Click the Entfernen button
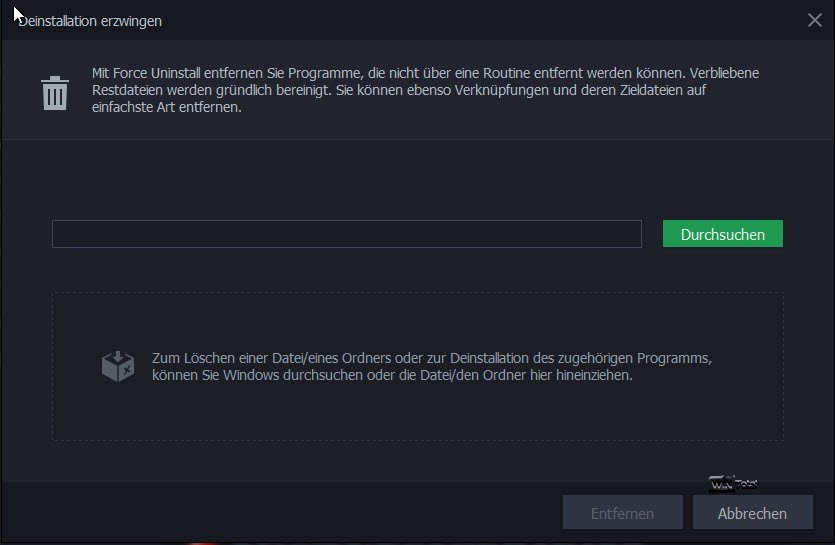The height and width of the screenshot is (545, 835). pyautogui.click(x=622, y=513)
